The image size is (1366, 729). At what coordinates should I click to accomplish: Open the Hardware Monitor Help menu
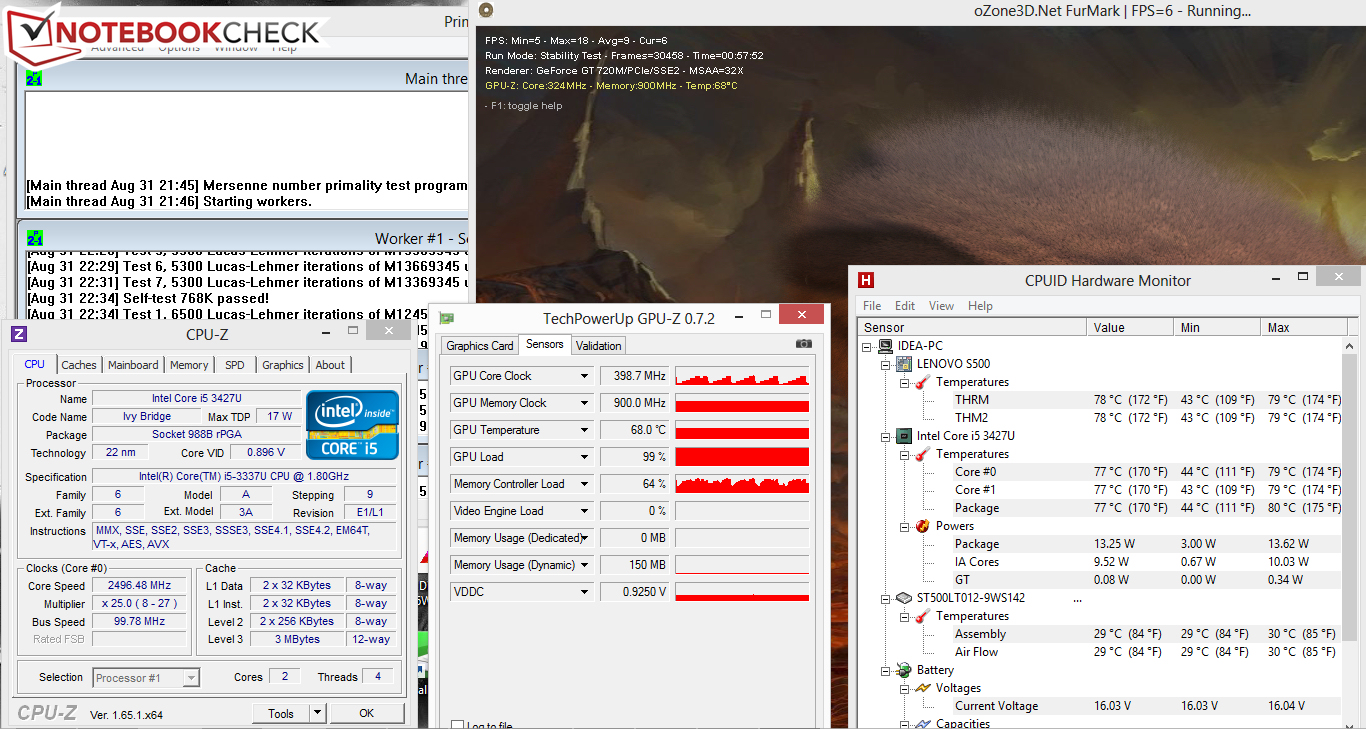980,306
